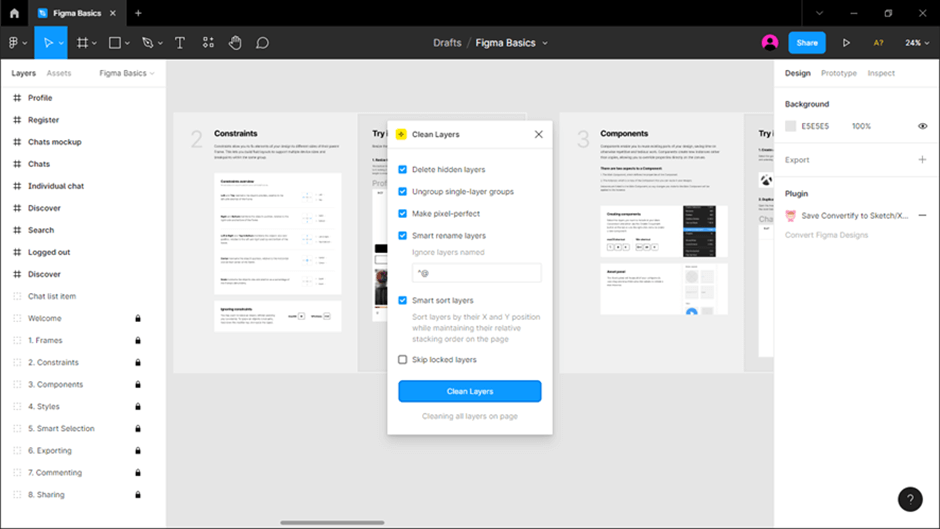940x529 pixels.
Task: Toggle the Smart rename layers checkbox
Action: [402, 236]
